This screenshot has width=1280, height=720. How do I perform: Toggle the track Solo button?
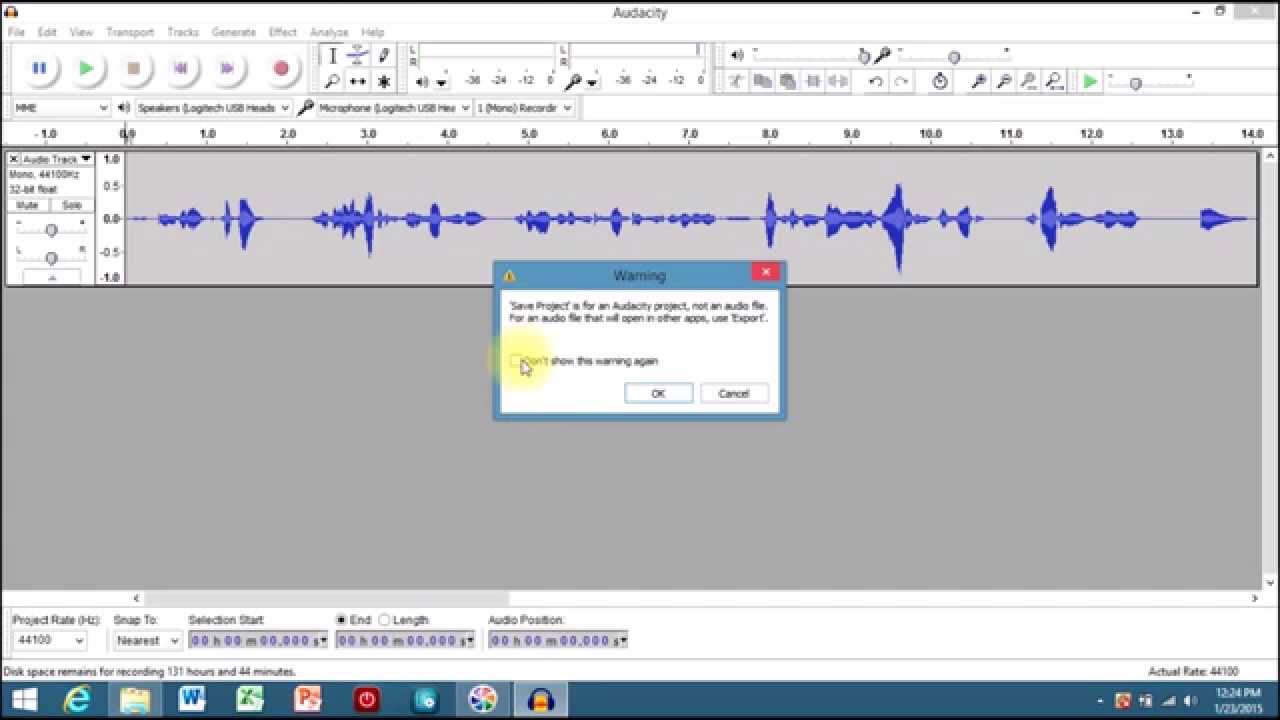[x=71, y=205]
